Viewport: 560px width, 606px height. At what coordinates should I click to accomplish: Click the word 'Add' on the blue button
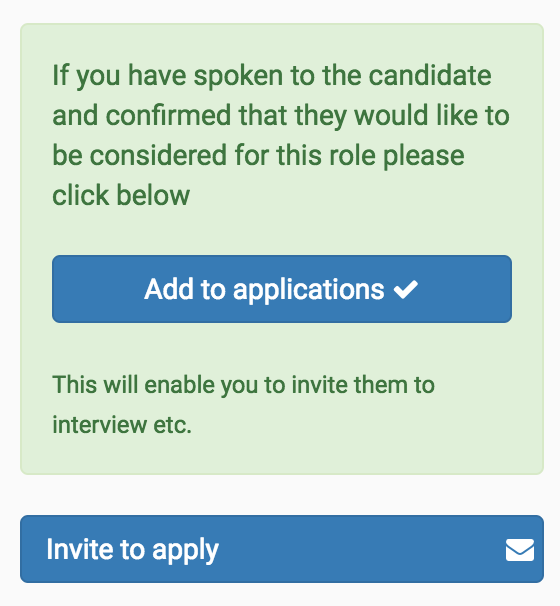pos(169,289)
